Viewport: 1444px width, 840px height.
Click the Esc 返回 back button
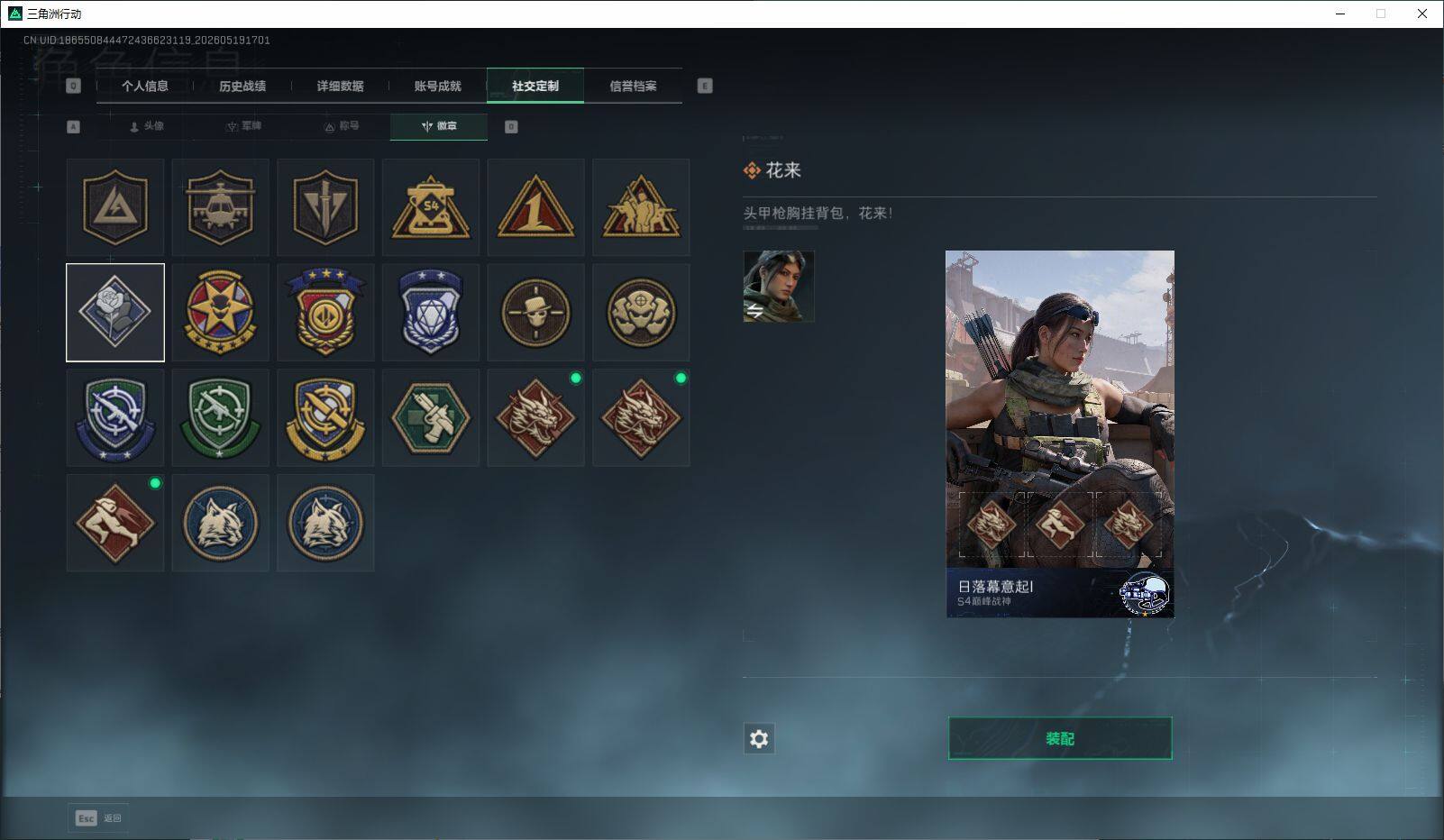coord(98,818)
